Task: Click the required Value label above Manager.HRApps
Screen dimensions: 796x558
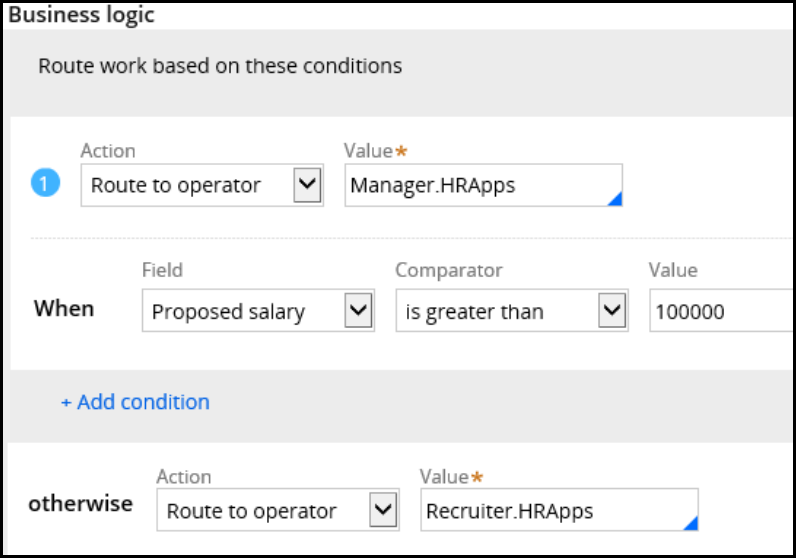Action: [368, 151]
